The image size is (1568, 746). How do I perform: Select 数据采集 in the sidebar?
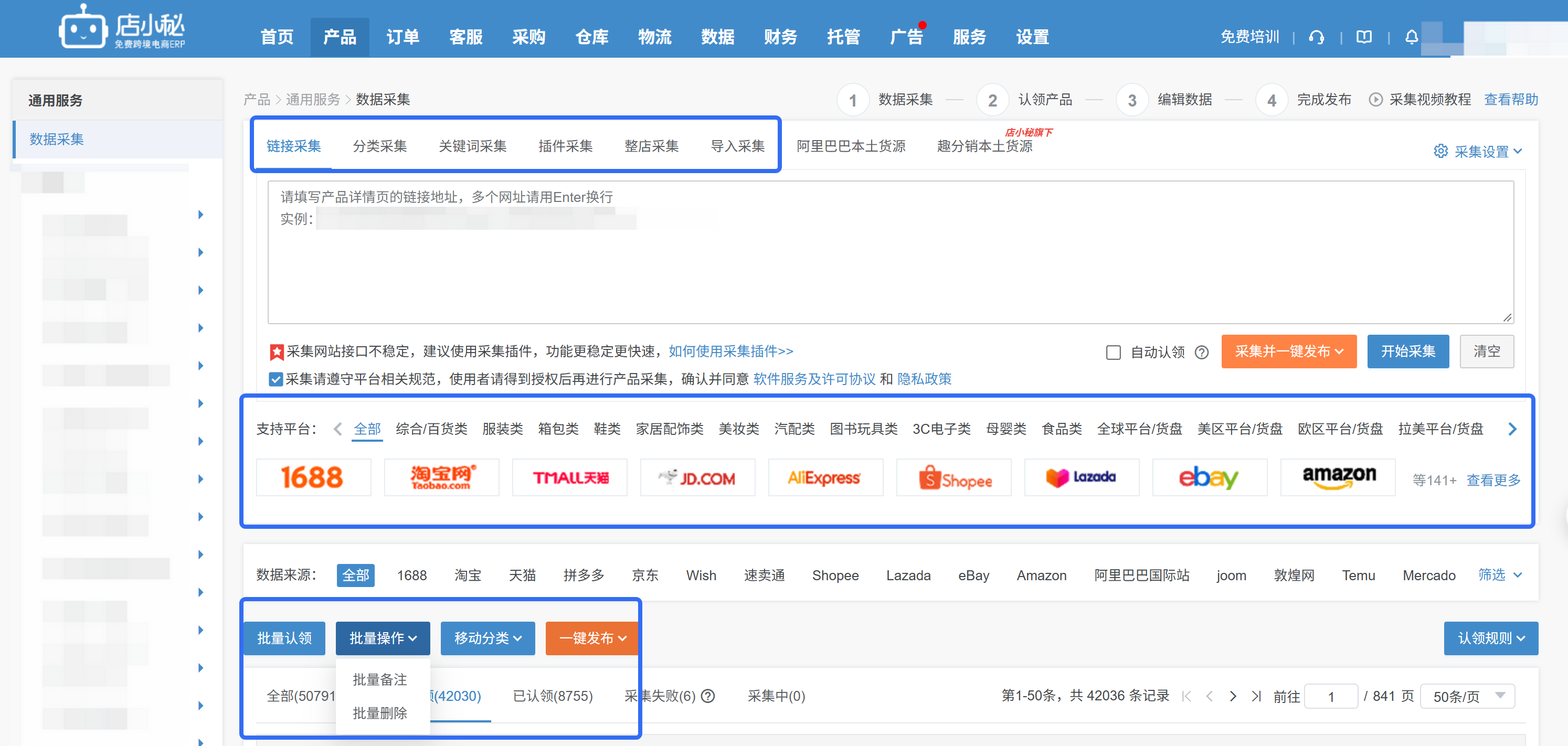coord(118,138)
